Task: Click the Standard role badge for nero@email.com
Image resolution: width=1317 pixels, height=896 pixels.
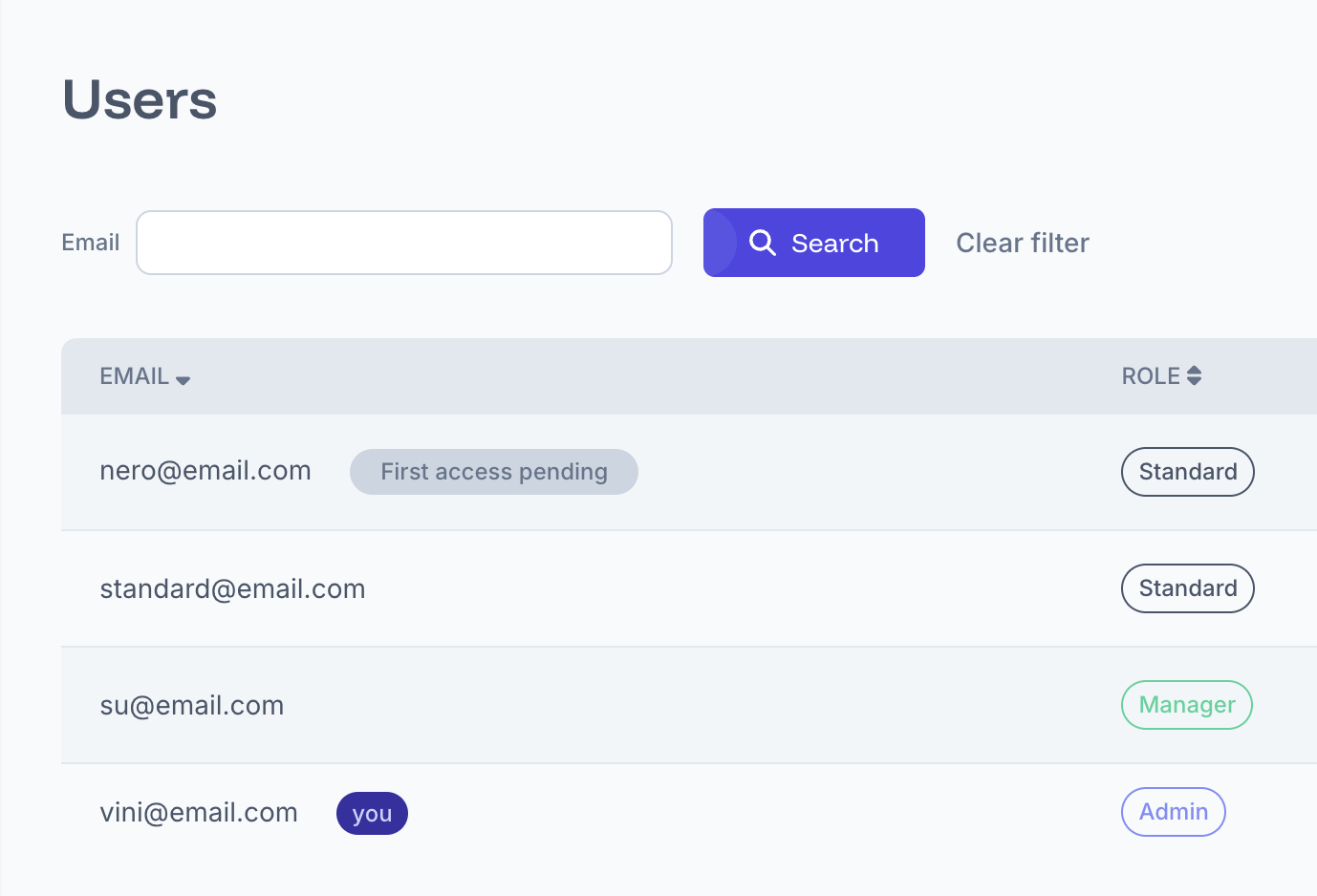Action: (x=1187, y=472)
